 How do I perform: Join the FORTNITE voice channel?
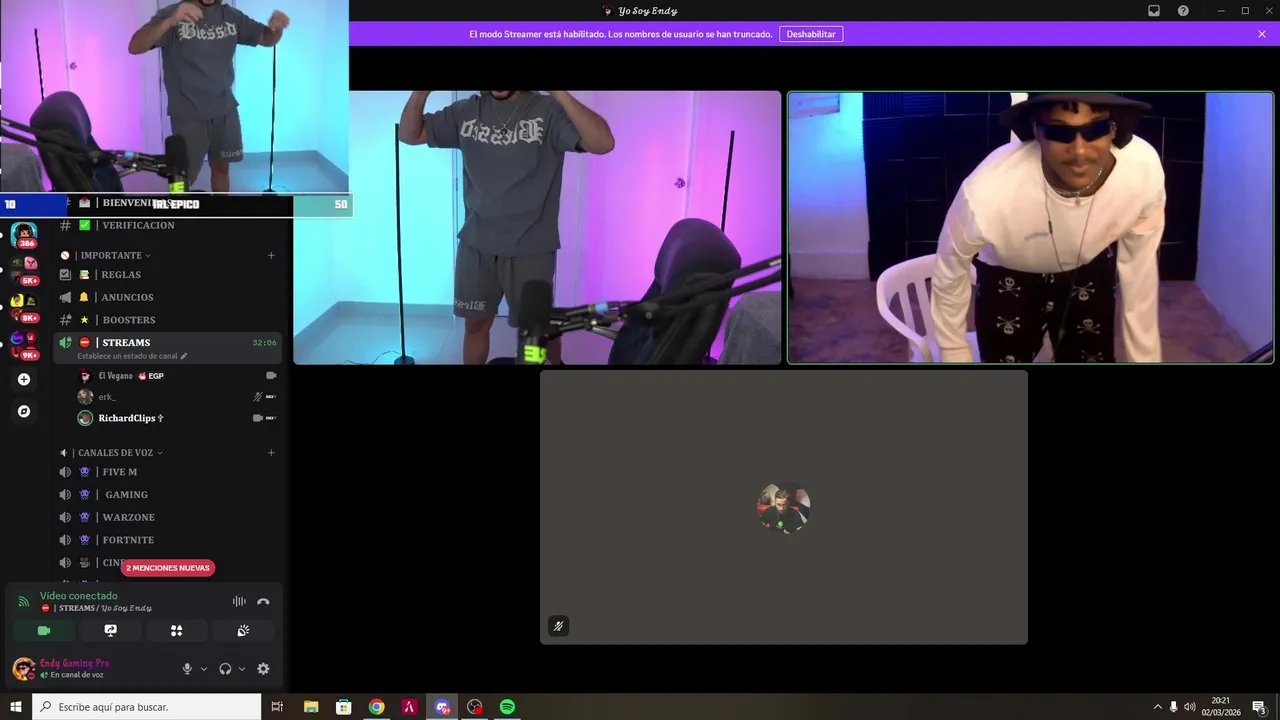pos(167,540)
